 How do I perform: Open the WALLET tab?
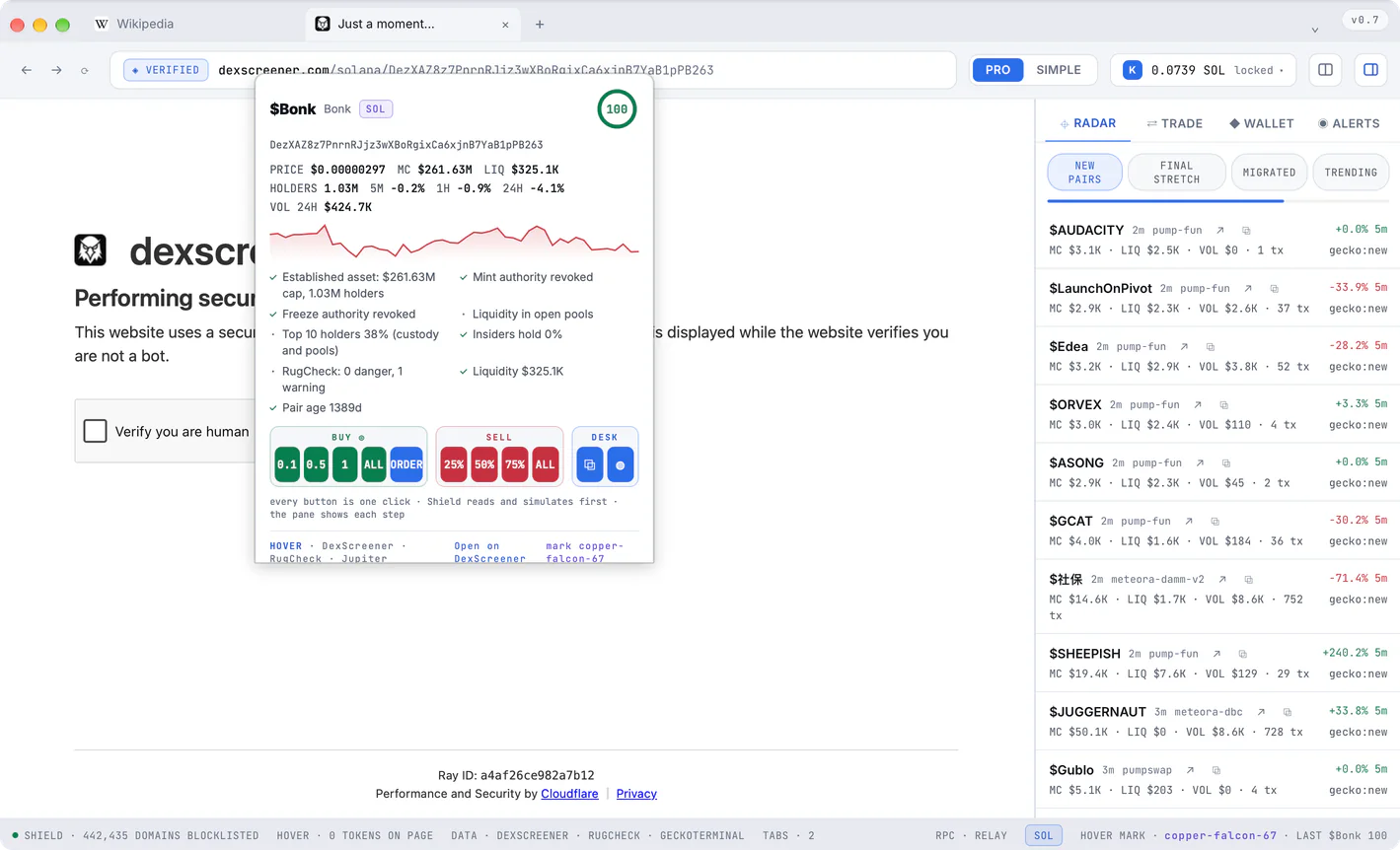1261,123
